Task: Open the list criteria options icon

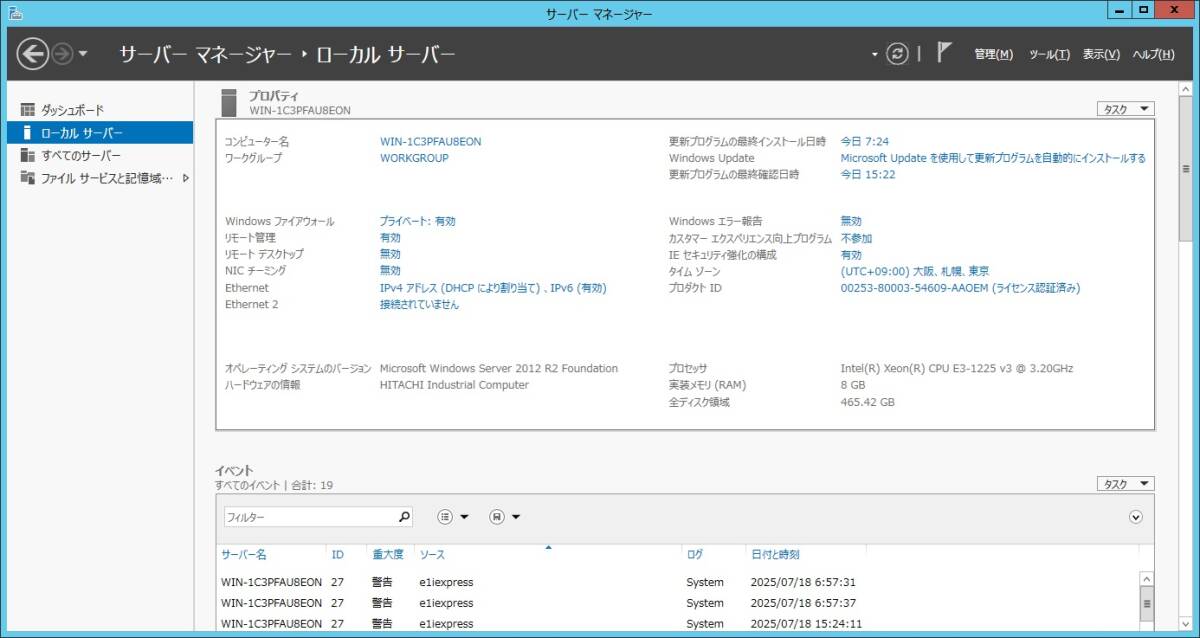Action: [x=446, y=517]
